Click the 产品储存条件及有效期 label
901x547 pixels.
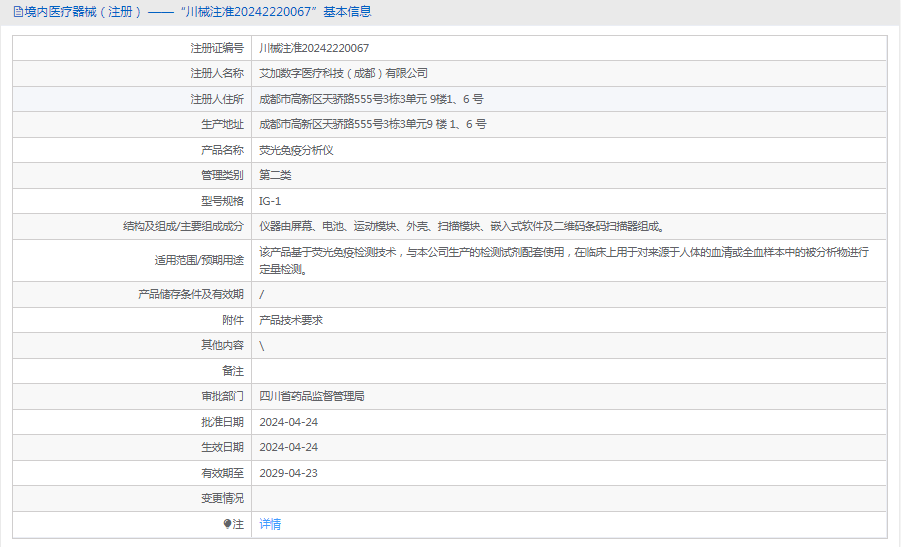coord(191,295)
